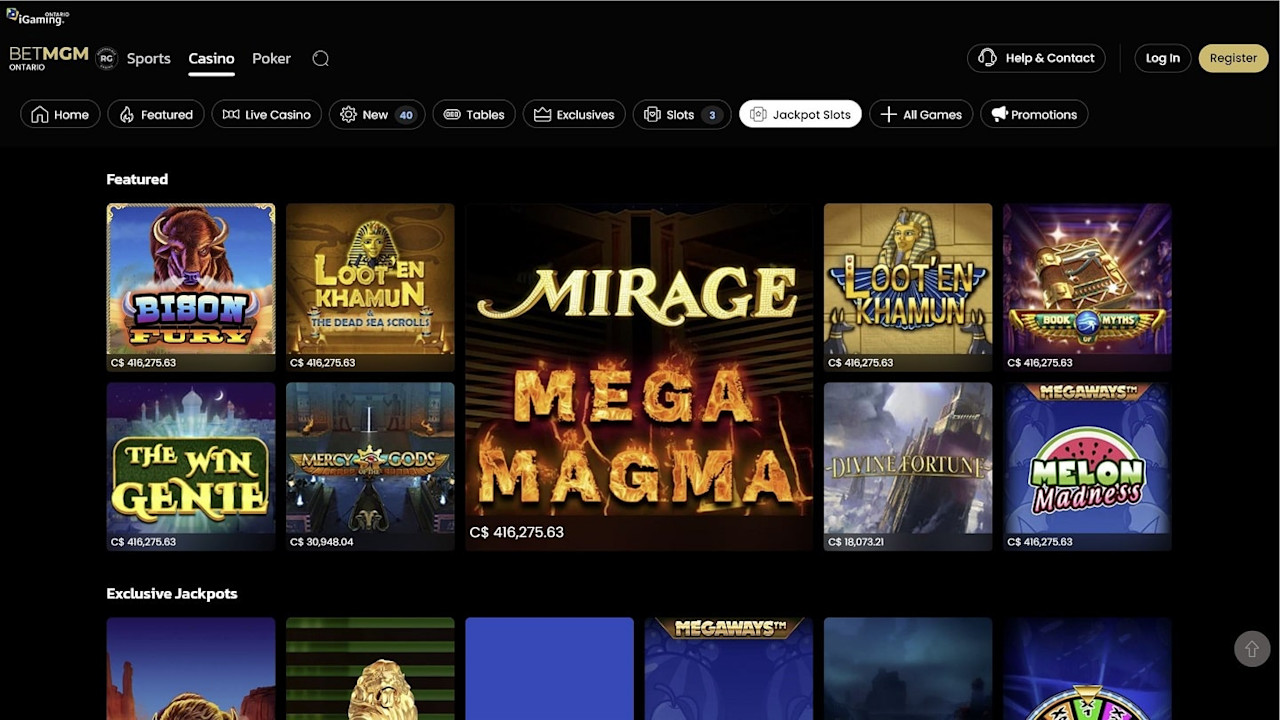1280x720 pixels.
Task: Click the house icon on Home pill
Action: point(40,115)
